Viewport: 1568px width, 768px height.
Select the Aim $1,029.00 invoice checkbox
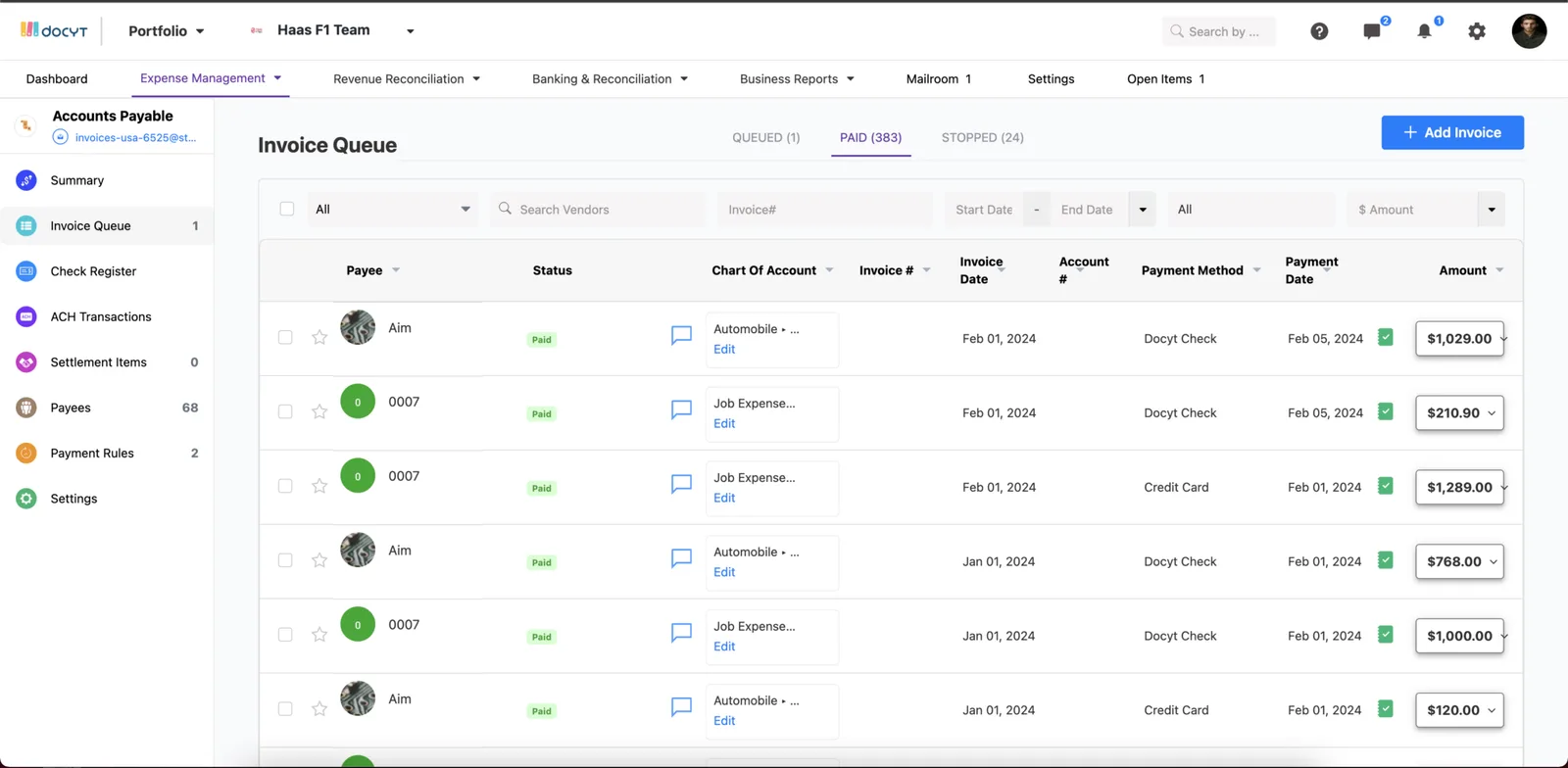285,337
